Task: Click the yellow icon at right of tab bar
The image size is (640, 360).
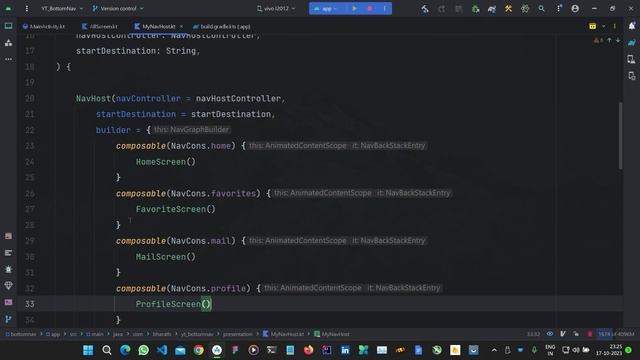Action: pos(592,26)
